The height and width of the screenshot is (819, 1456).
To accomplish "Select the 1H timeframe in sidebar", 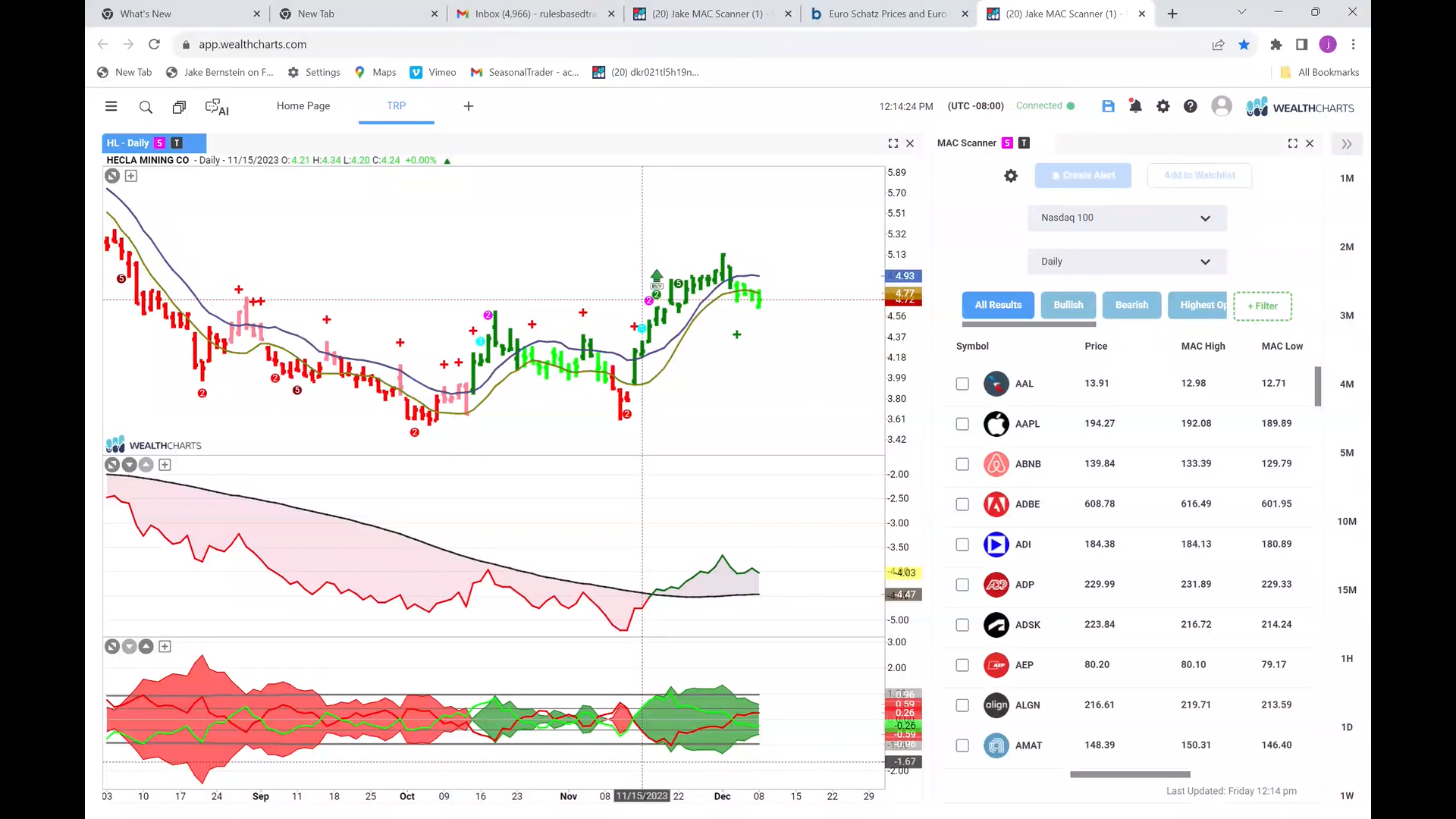I will pyautogui.click(x=1347, y=659).
